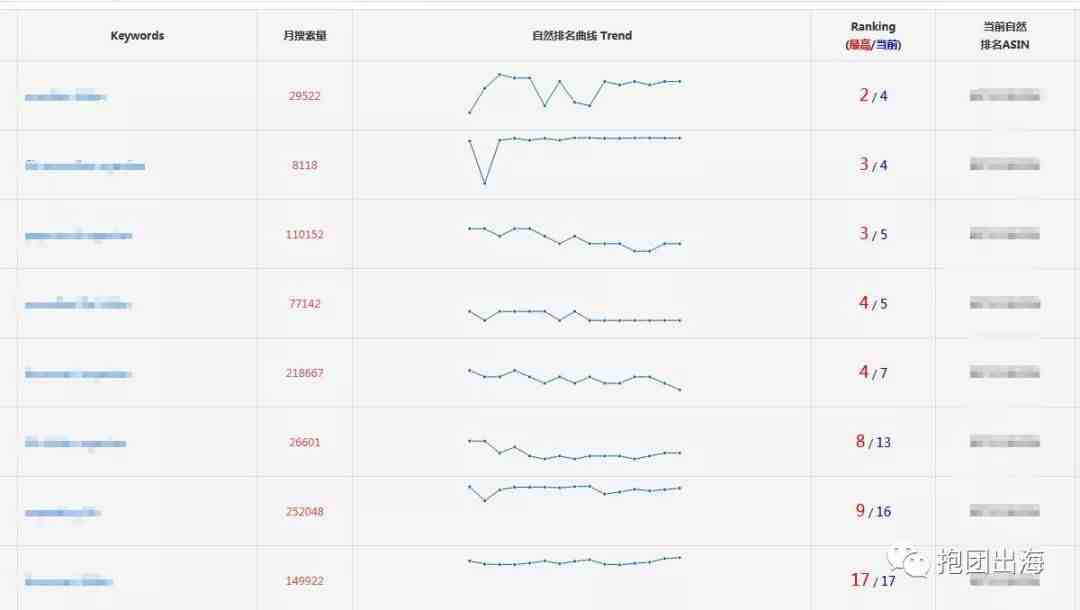Image resolution: width=1080 pixels, height=610 pixels.
Task: Click the Keywords column header
Action: (x=137, y=36)
